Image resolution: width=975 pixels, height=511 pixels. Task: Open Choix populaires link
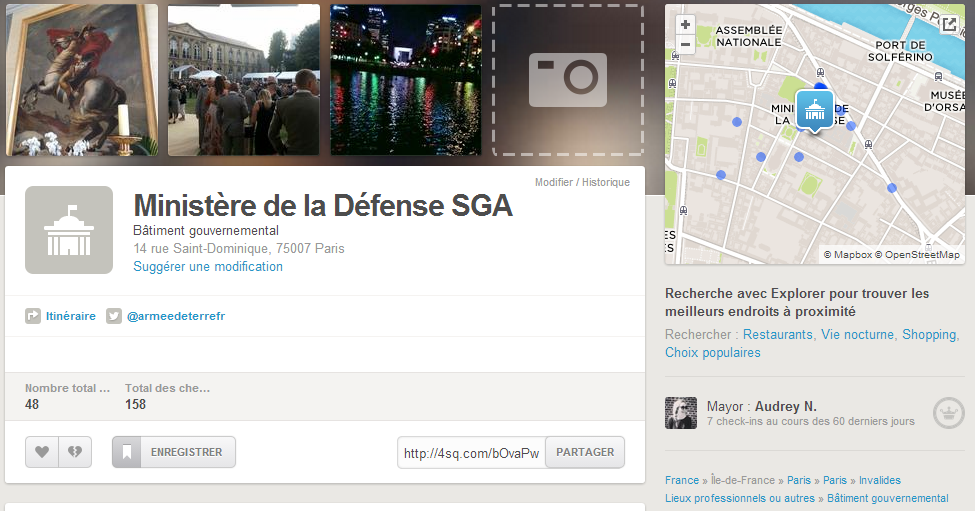713,352
